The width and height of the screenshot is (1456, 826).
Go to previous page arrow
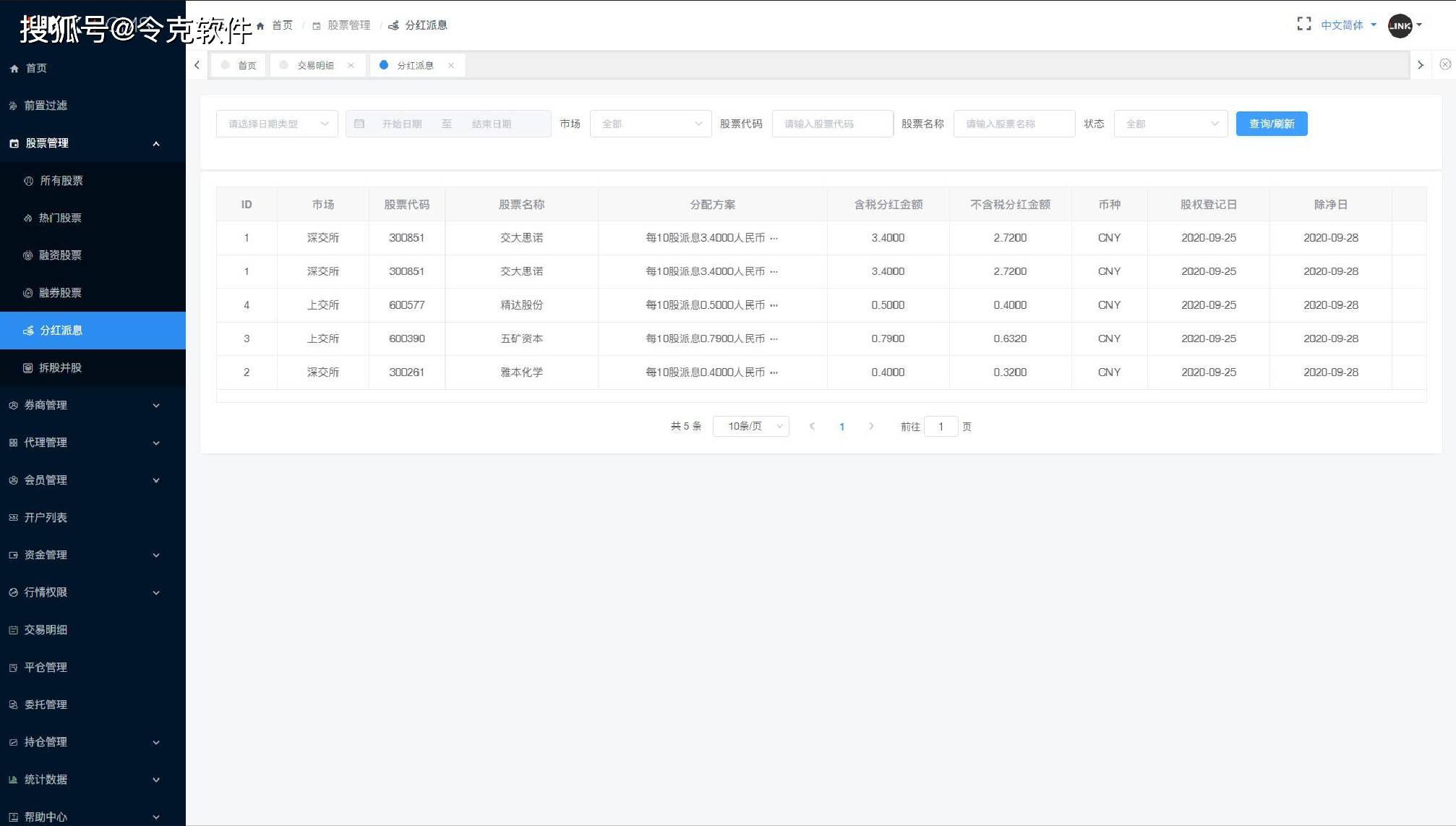point(812,426)
